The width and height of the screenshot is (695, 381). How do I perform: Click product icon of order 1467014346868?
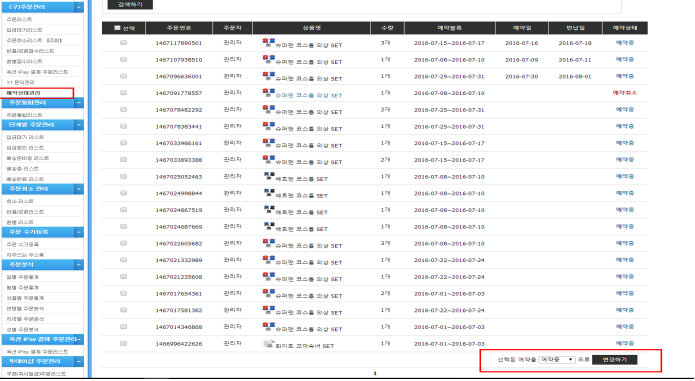click(x=269, y=326)
